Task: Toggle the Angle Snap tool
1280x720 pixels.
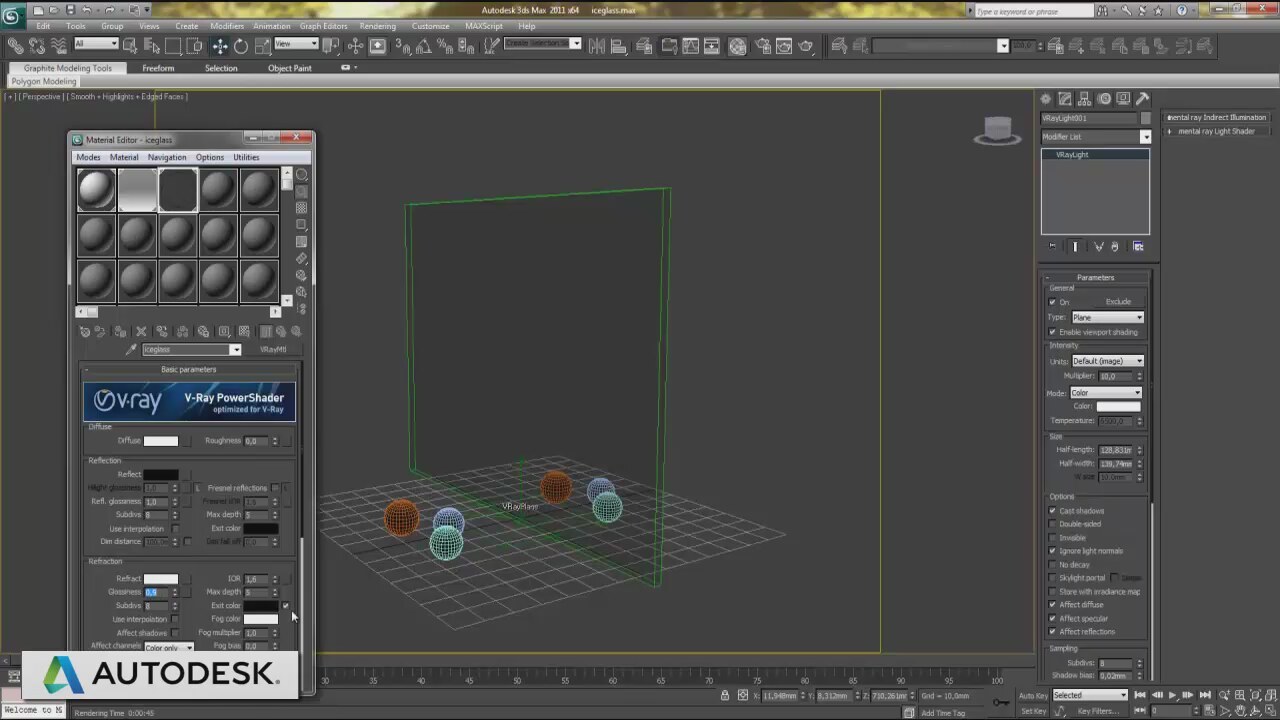Action: click(424, 46)
